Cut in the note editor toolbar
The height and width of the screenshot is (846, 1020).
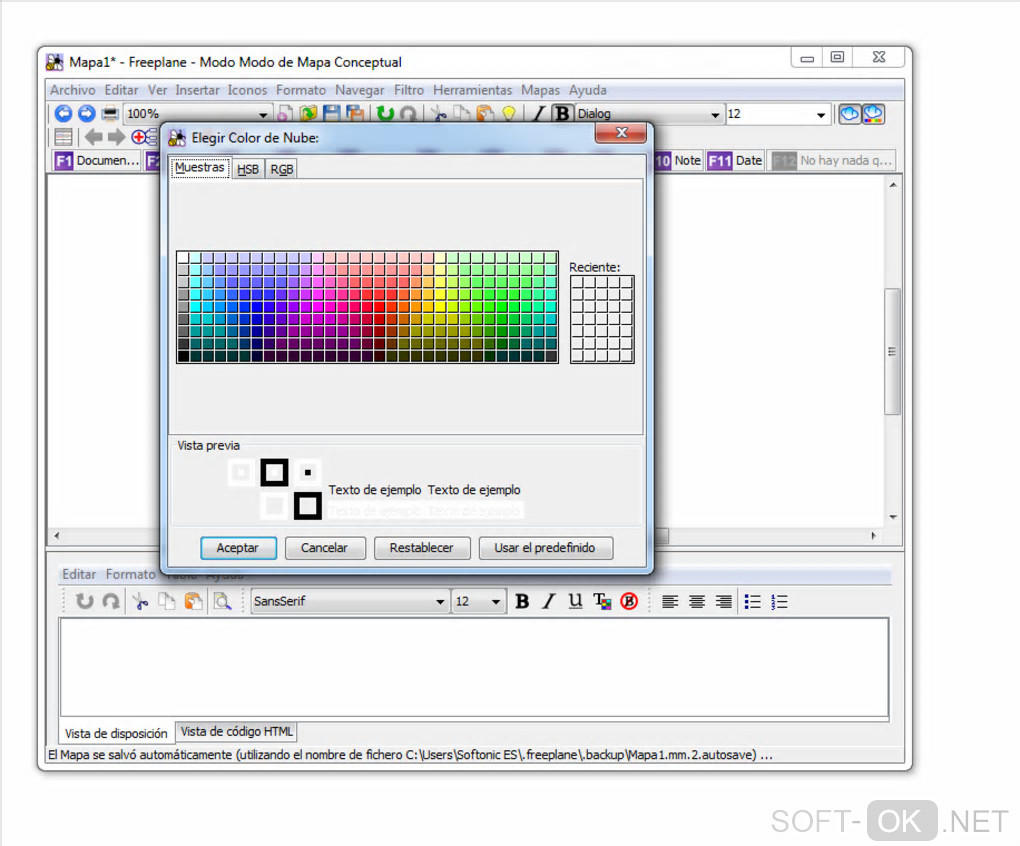coord(140,601)
